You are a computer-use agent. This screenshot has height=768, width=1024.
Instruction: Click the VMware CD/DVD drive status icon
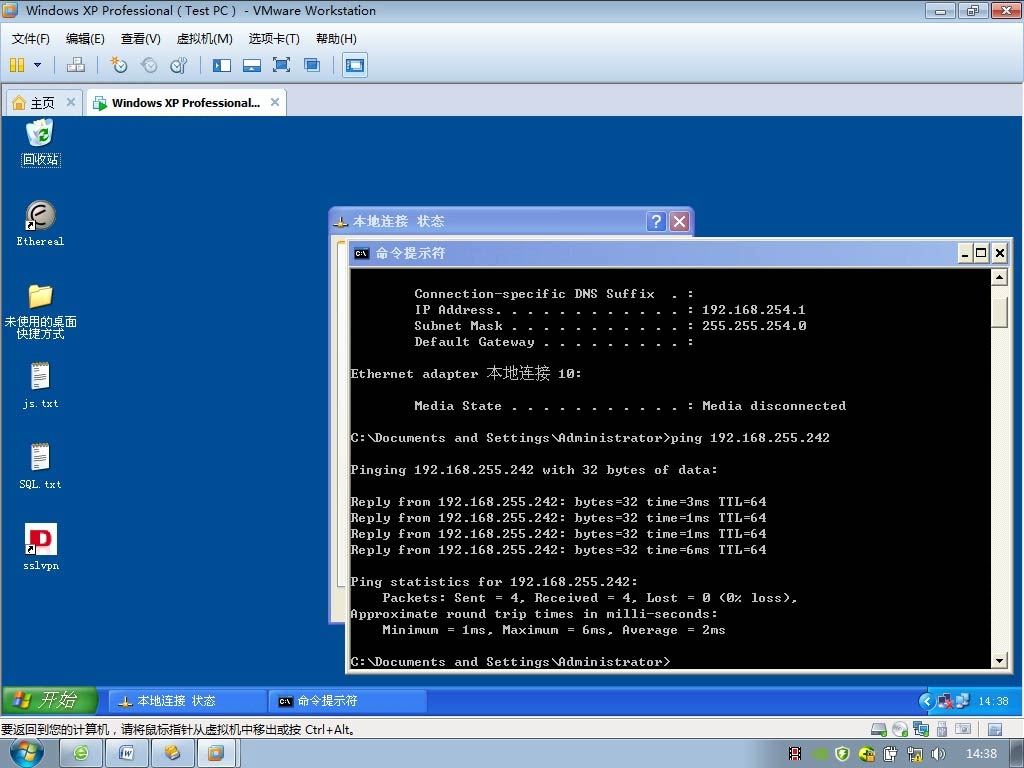[900, 729]
